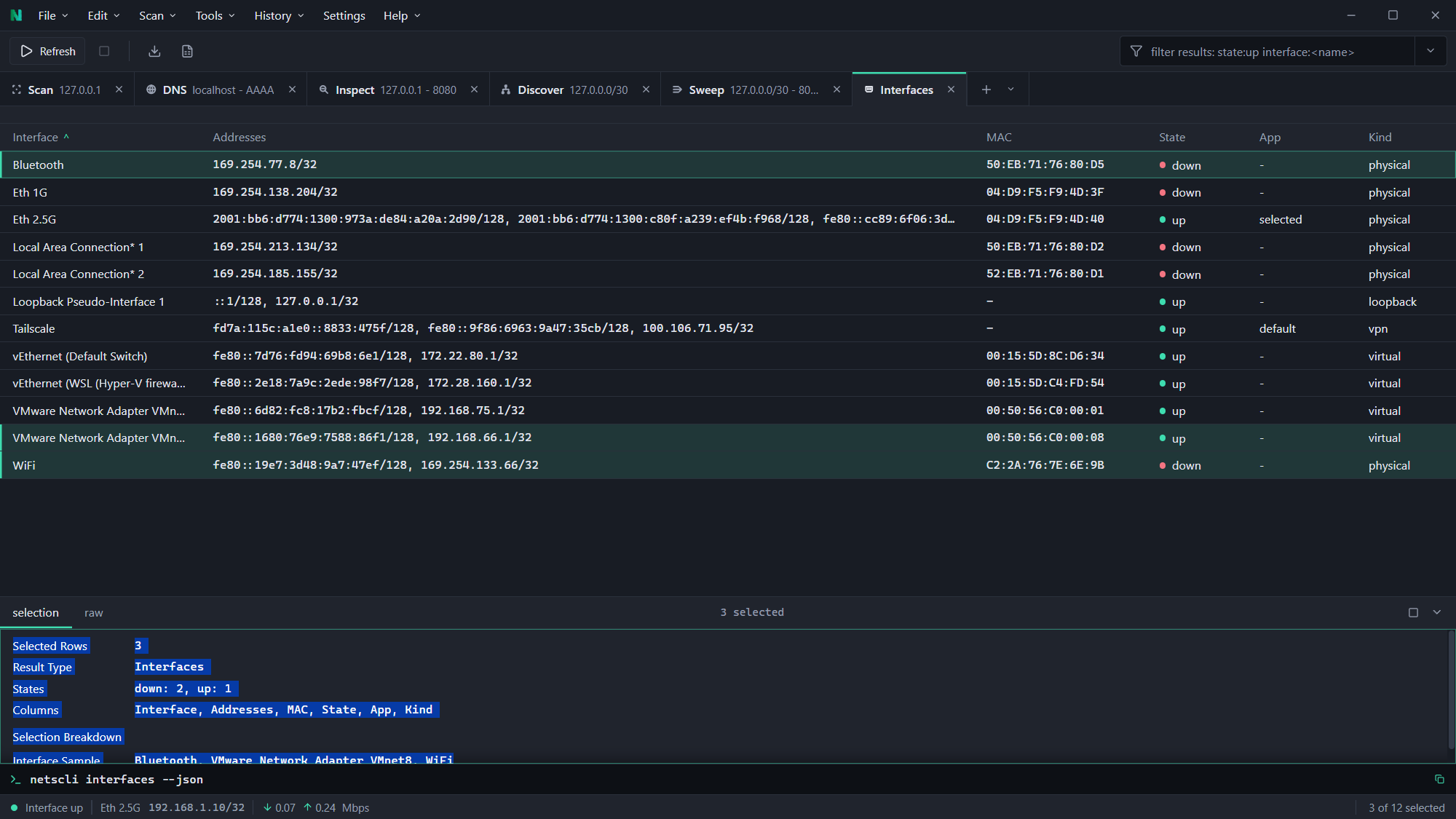Select the WiFi interface row
1456x819 pixels.
[728, 465]
